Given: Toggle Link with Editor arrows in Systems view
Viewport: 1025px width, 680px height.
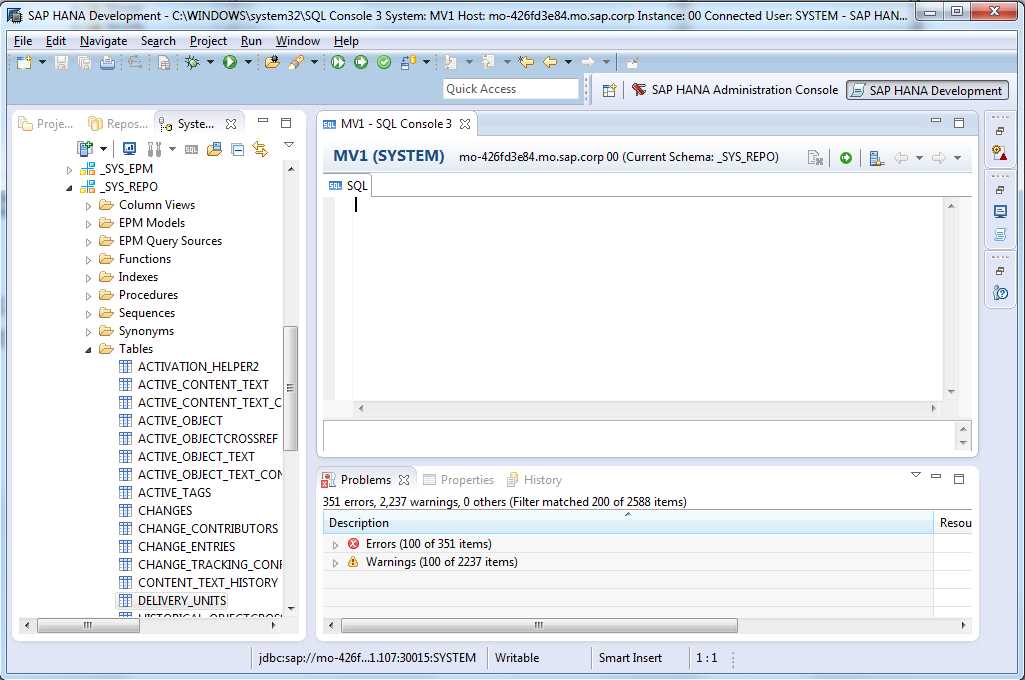Looking at the screenshot, I should point(260,149).
